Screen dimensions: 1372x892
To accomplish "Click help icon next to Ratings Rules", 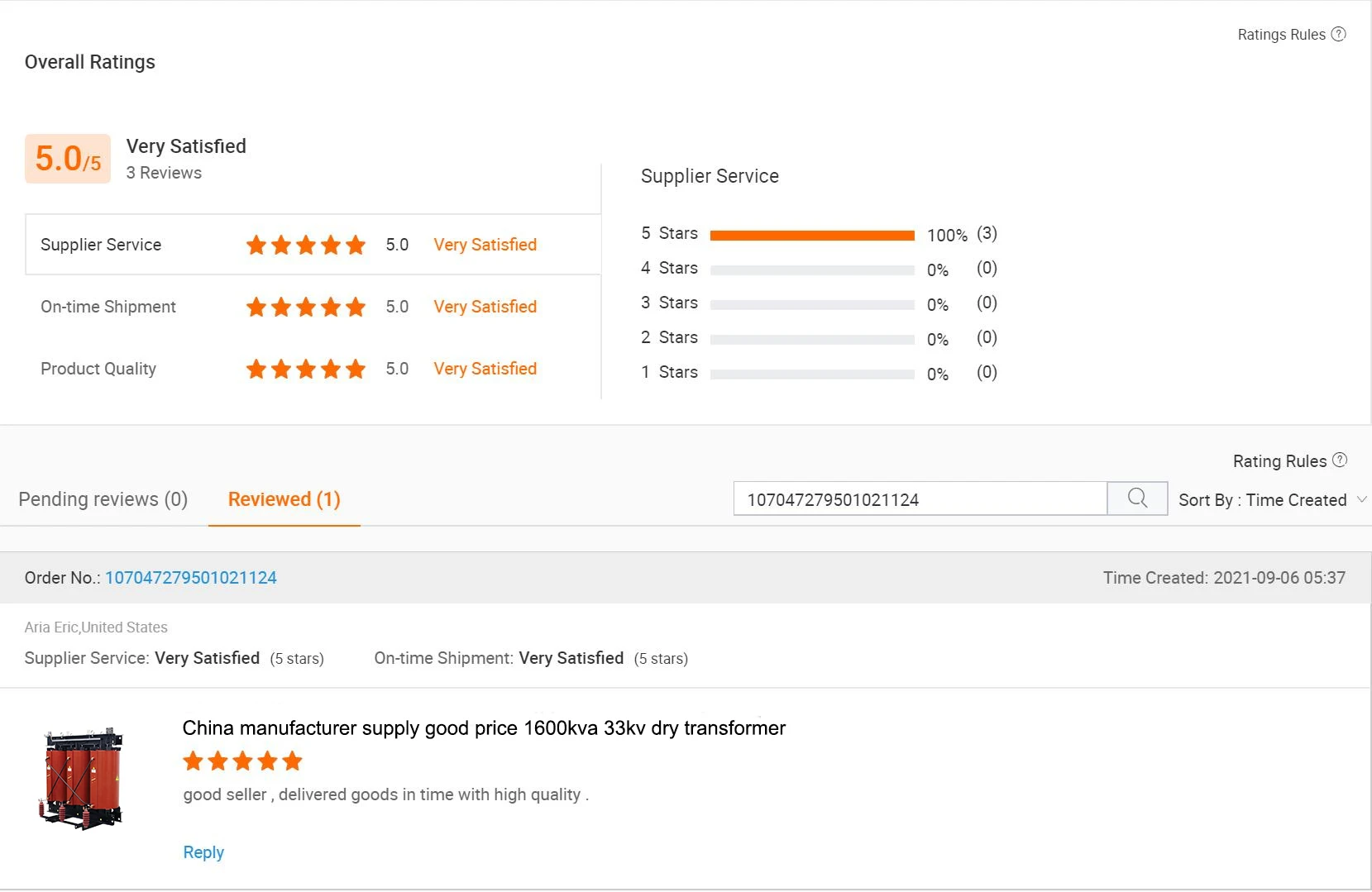I will [x=1339, y=34].
